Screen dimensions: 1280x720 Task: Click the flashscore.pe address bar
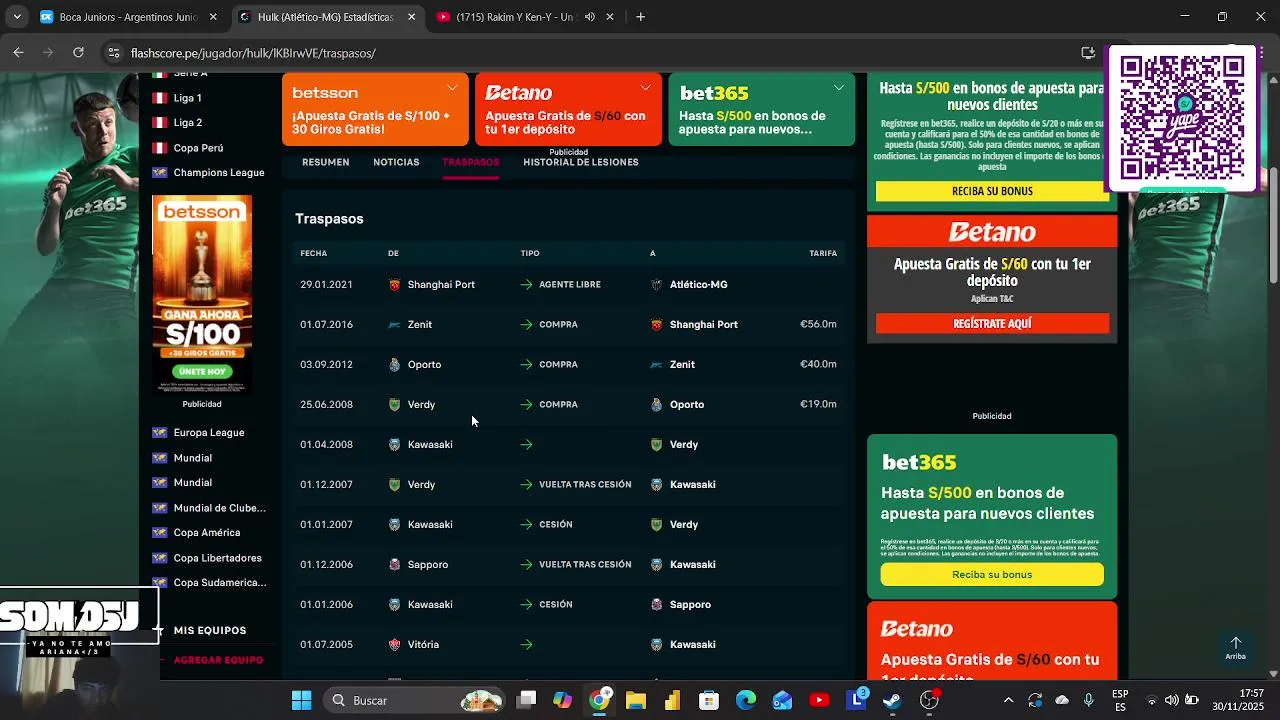(x=590, y=53)
